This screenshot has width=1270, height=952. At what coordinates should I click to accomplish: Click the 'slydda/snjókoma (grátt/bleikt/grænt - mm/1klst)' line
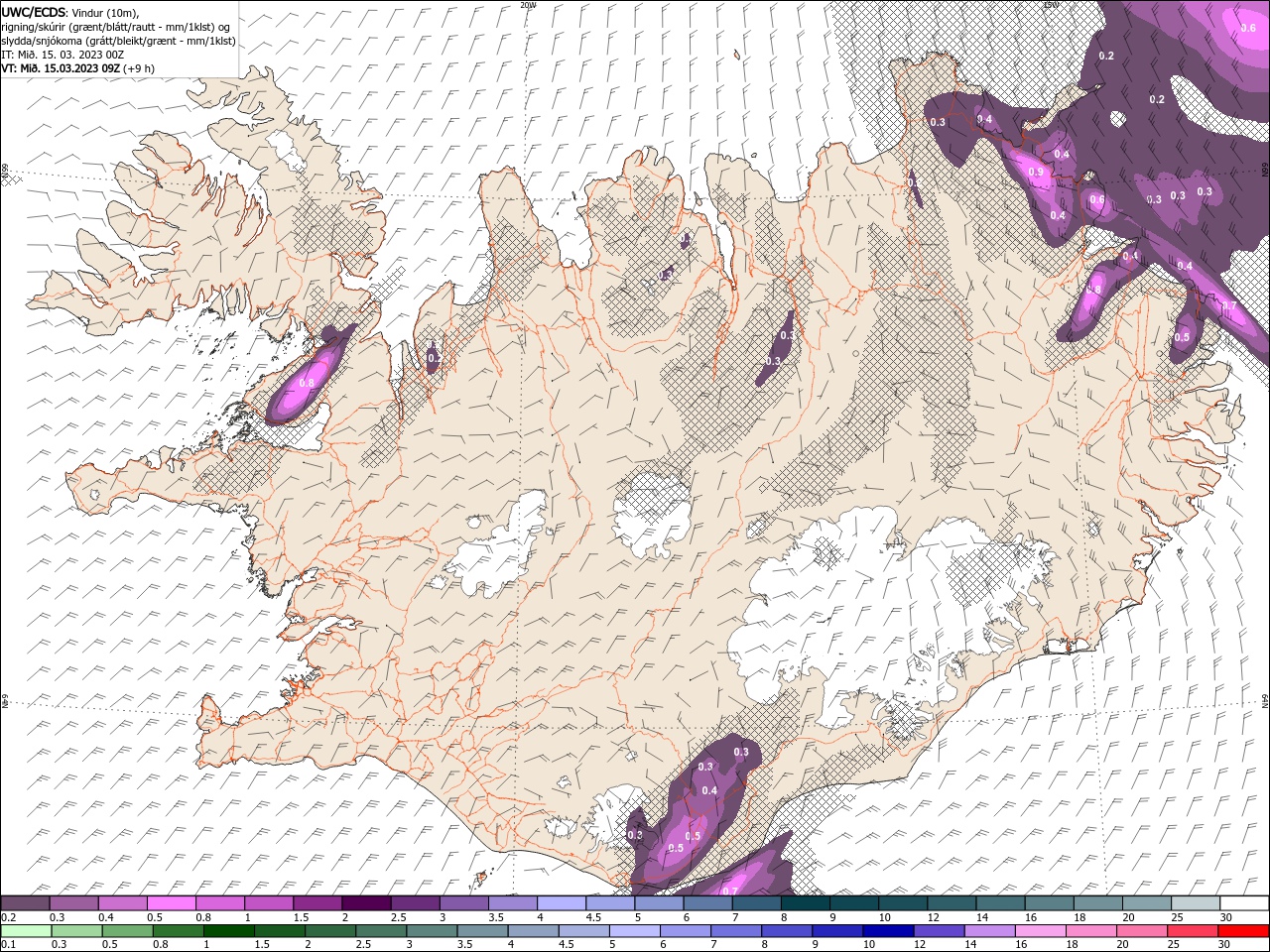[x=118, y=41]
